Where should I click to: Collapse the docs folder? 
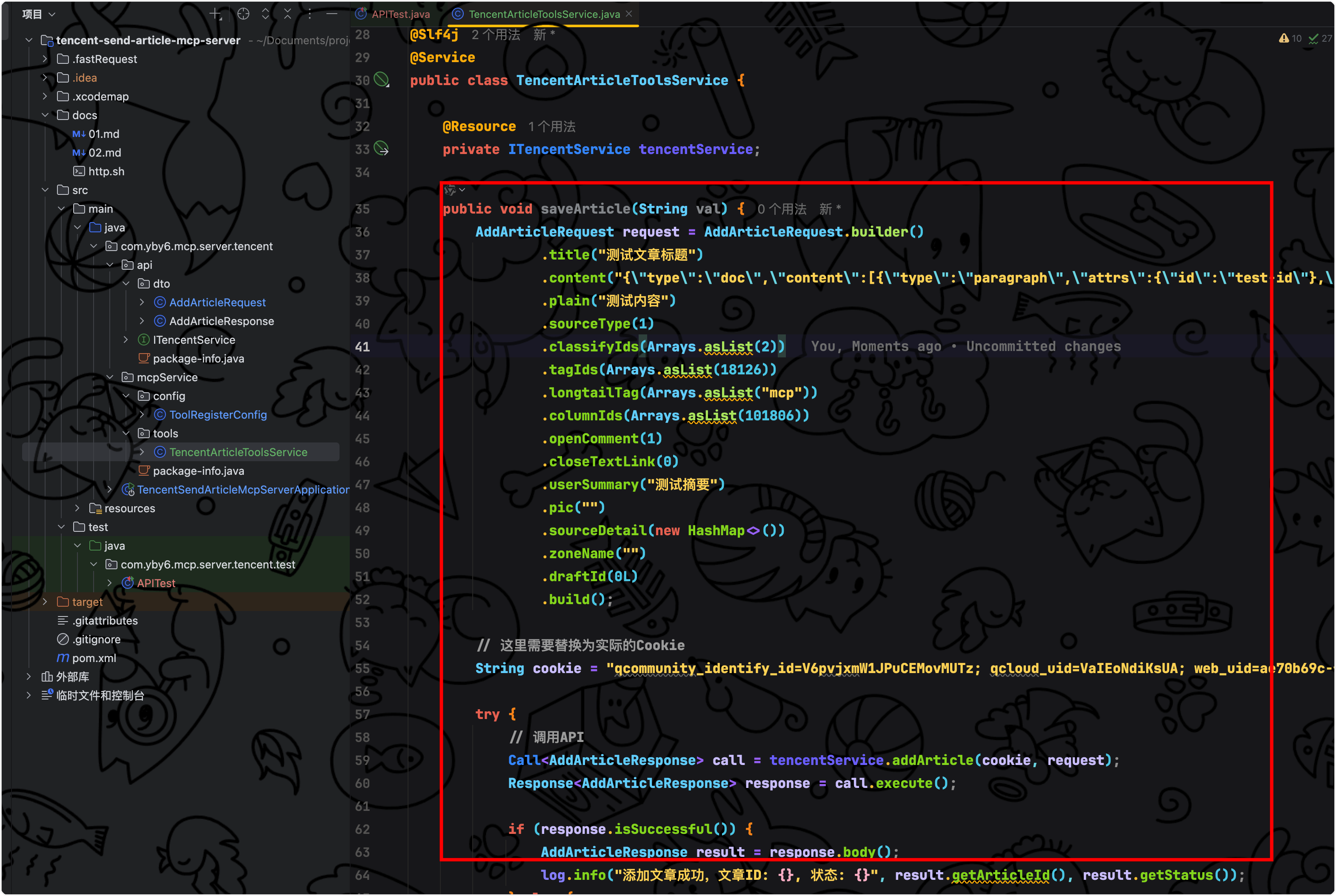pyautogui.click(x=45, y=115)
